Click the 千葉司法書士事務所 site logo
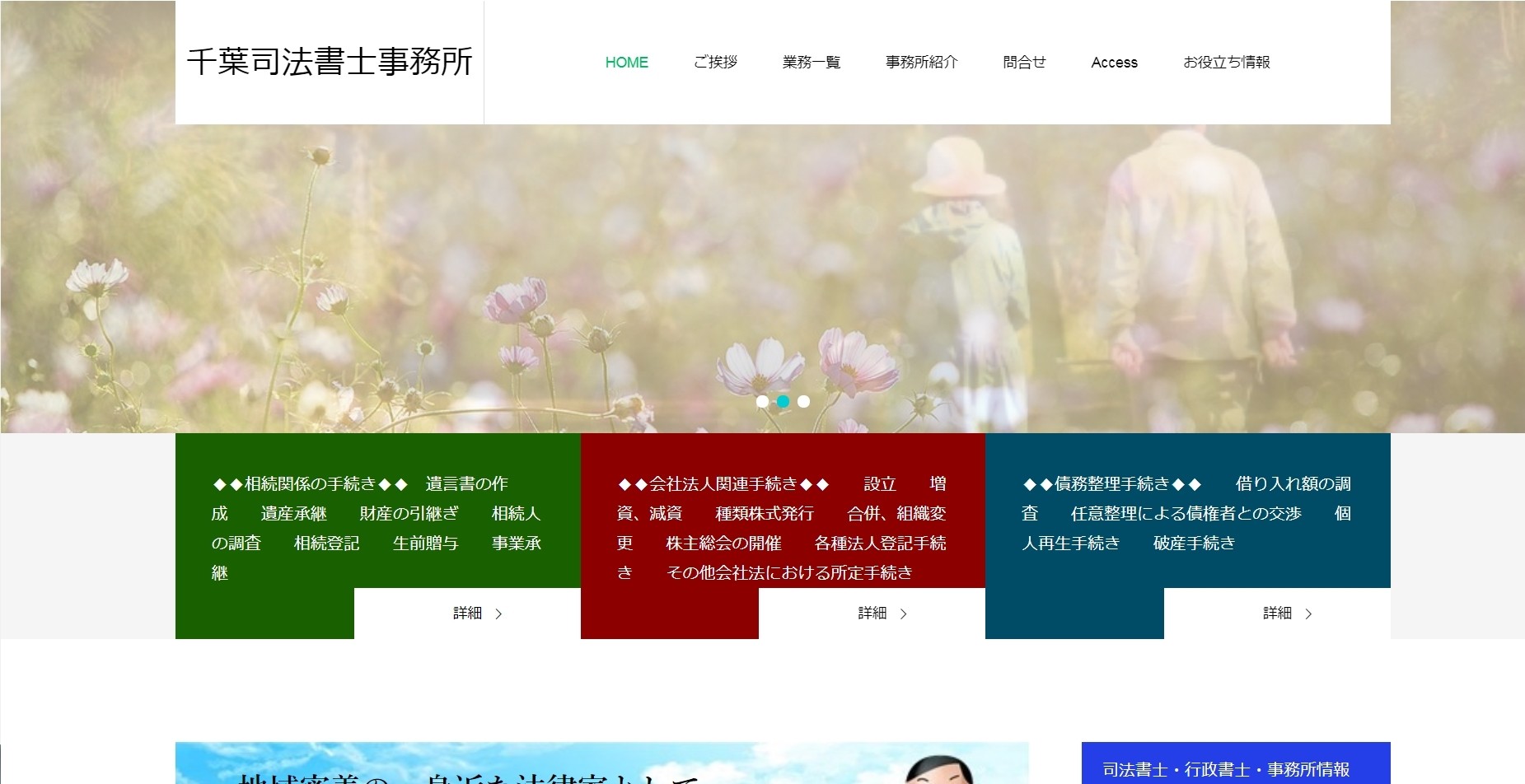The width and height of the screenshot is (1525, 784). [x=330, y=62]
